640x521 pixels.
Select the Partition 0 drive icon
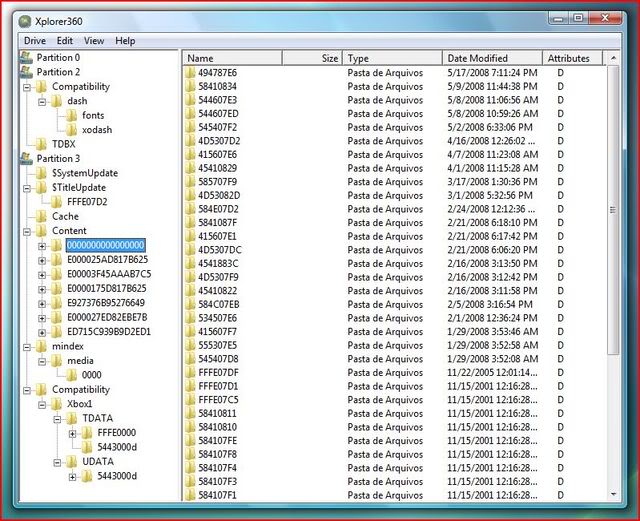click(x=26, y=58)
